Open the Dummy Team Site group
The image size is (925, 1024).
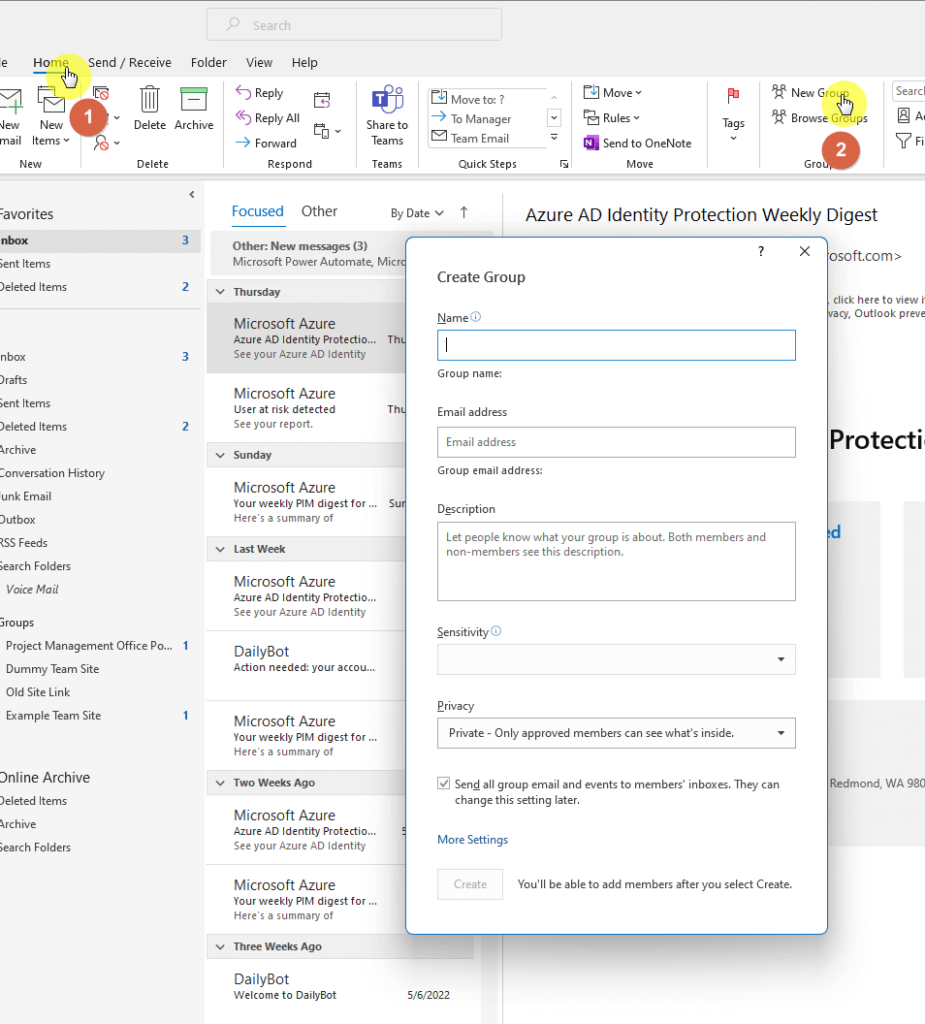click(x=52, y=669)
